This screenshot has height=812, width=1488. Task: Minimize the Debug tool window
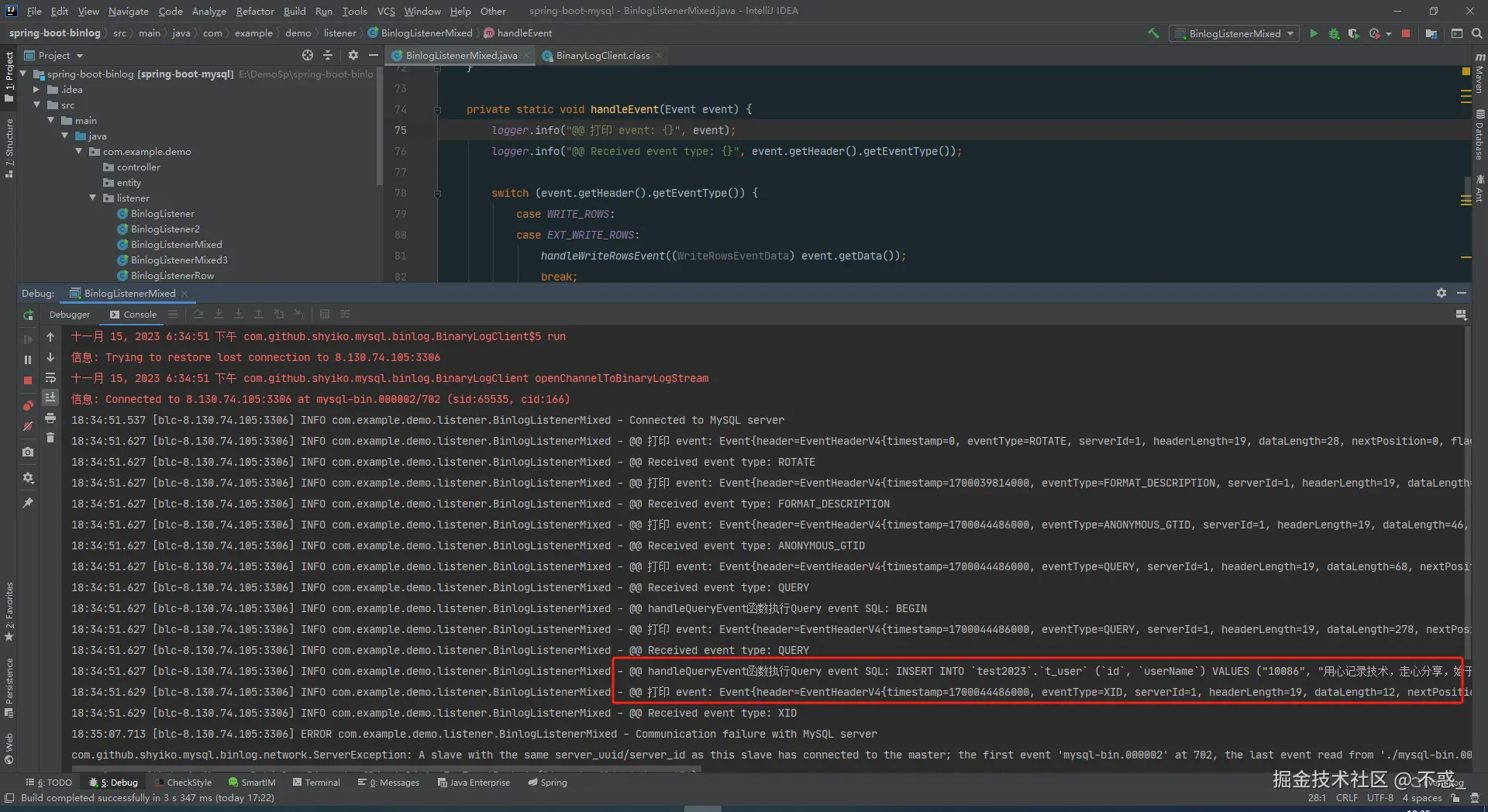coord(1462,293)
